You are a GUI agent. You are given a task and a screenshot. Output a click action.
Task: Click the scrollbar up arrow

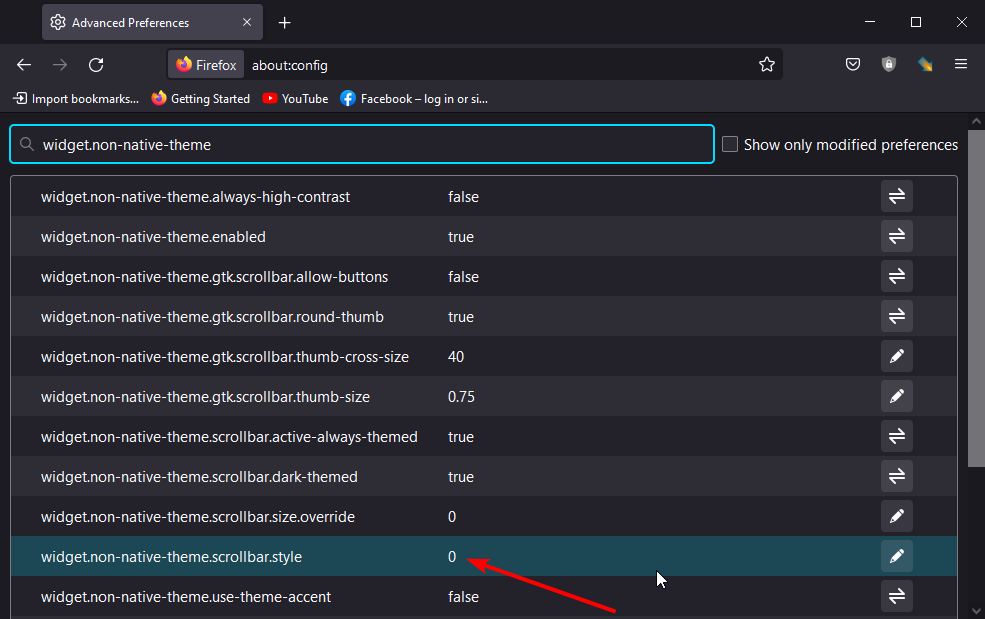[x=976, y=121]
